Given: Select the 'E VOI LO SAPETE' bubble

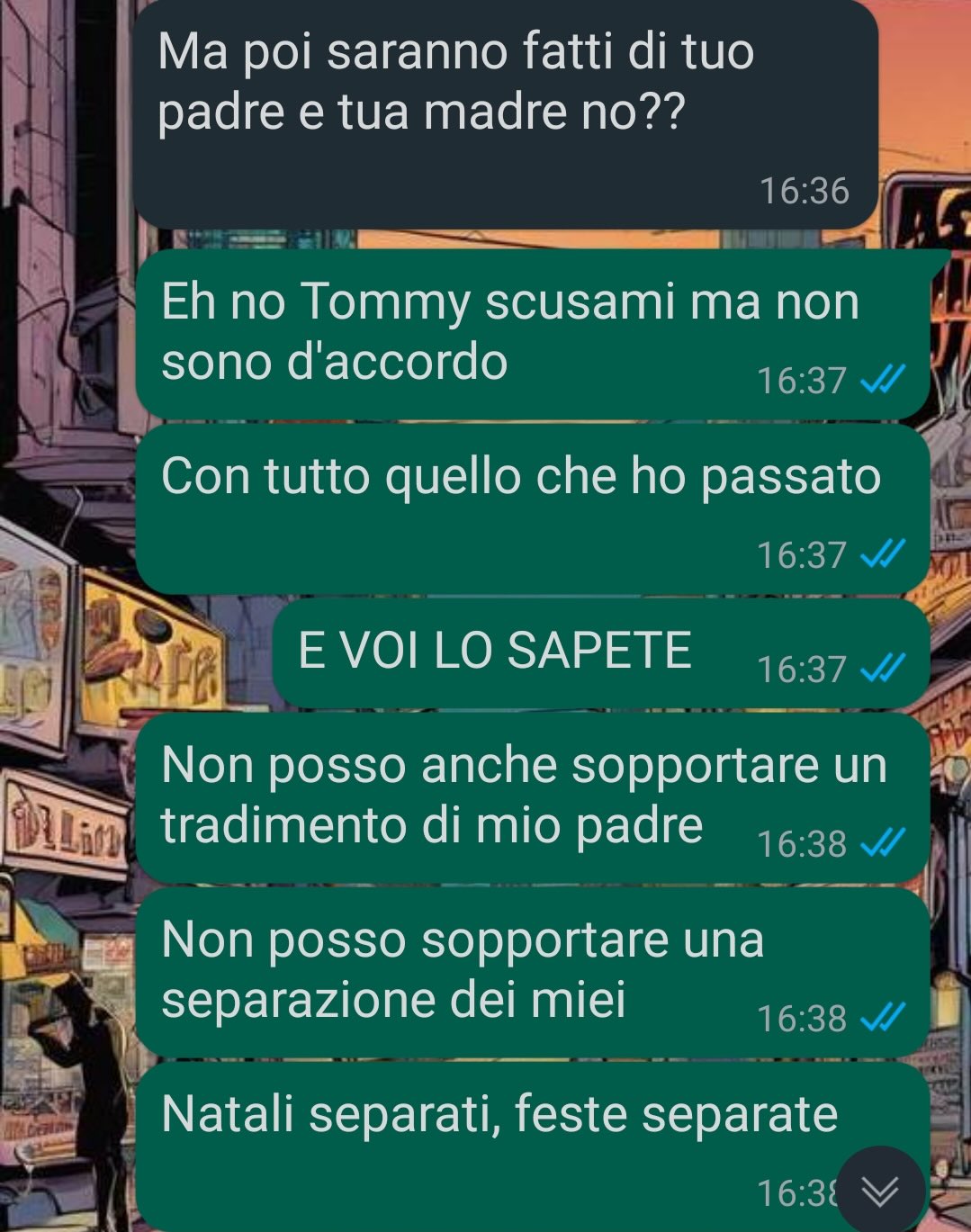Looking at the screenshot, I should (600, 654).
